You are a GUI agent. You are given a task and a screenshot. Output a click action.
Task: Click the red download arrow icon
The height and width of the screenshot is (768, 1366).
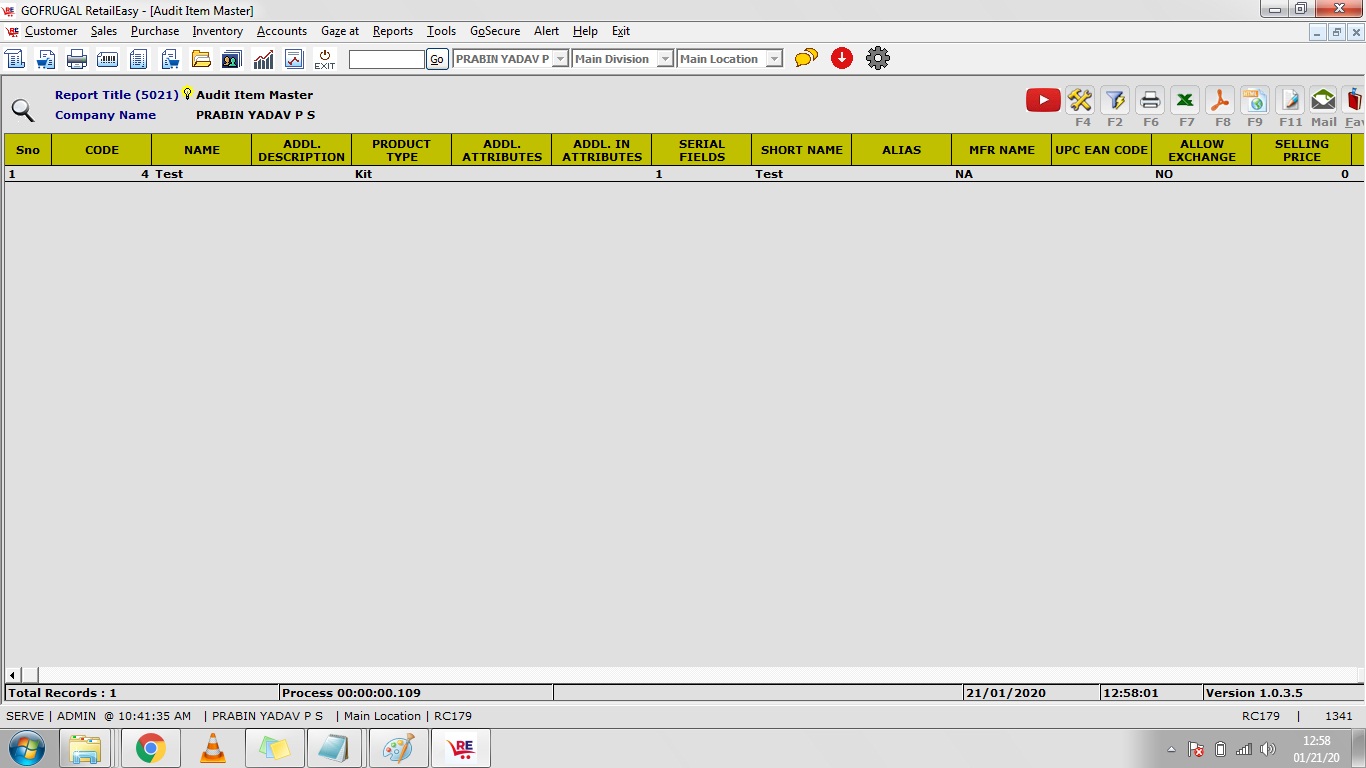[x=842, y=58]
